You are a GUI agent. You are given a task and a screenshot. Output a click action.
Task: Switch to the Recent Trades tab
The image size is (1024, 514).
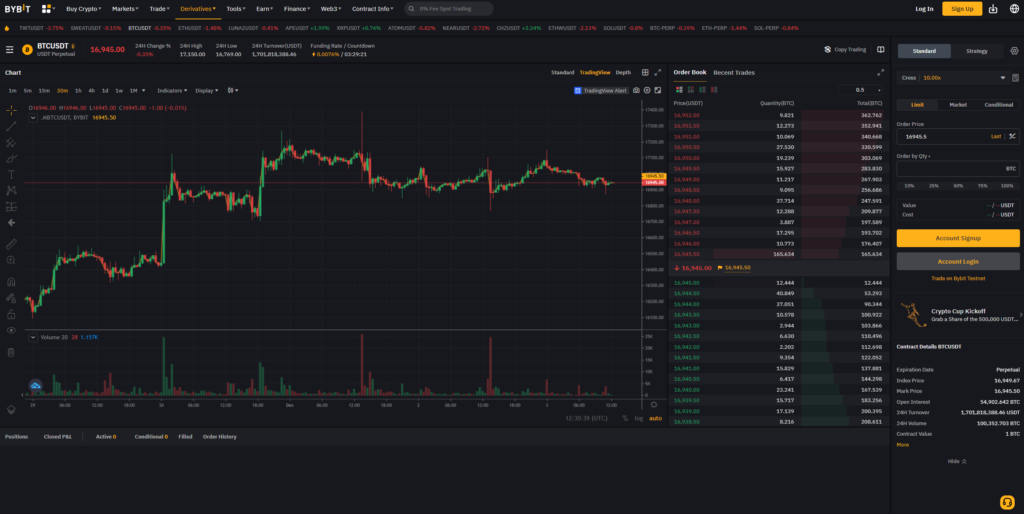[x=733, y=72]
